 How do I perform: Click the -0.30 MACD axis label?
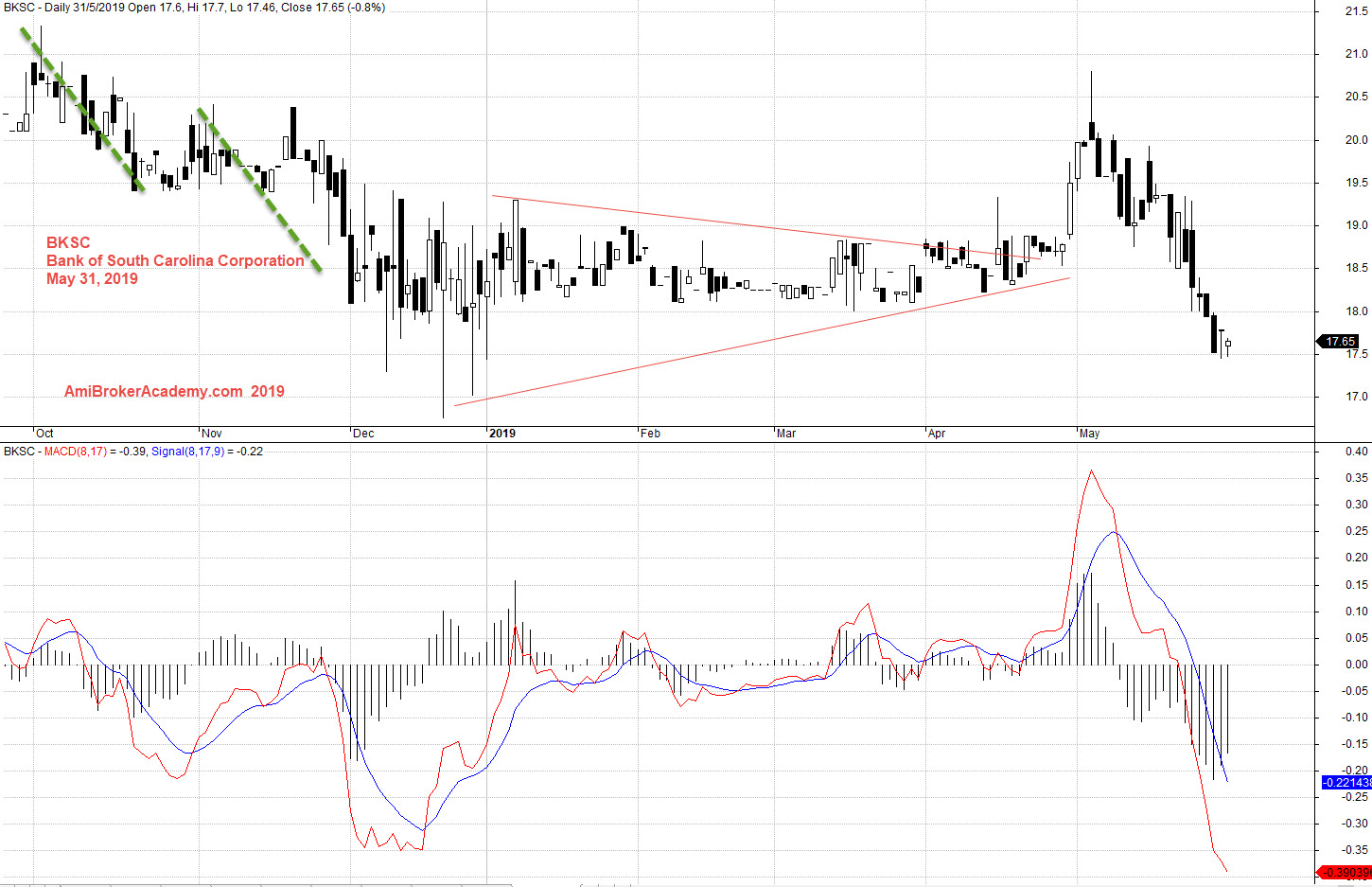pos(1354,824)
